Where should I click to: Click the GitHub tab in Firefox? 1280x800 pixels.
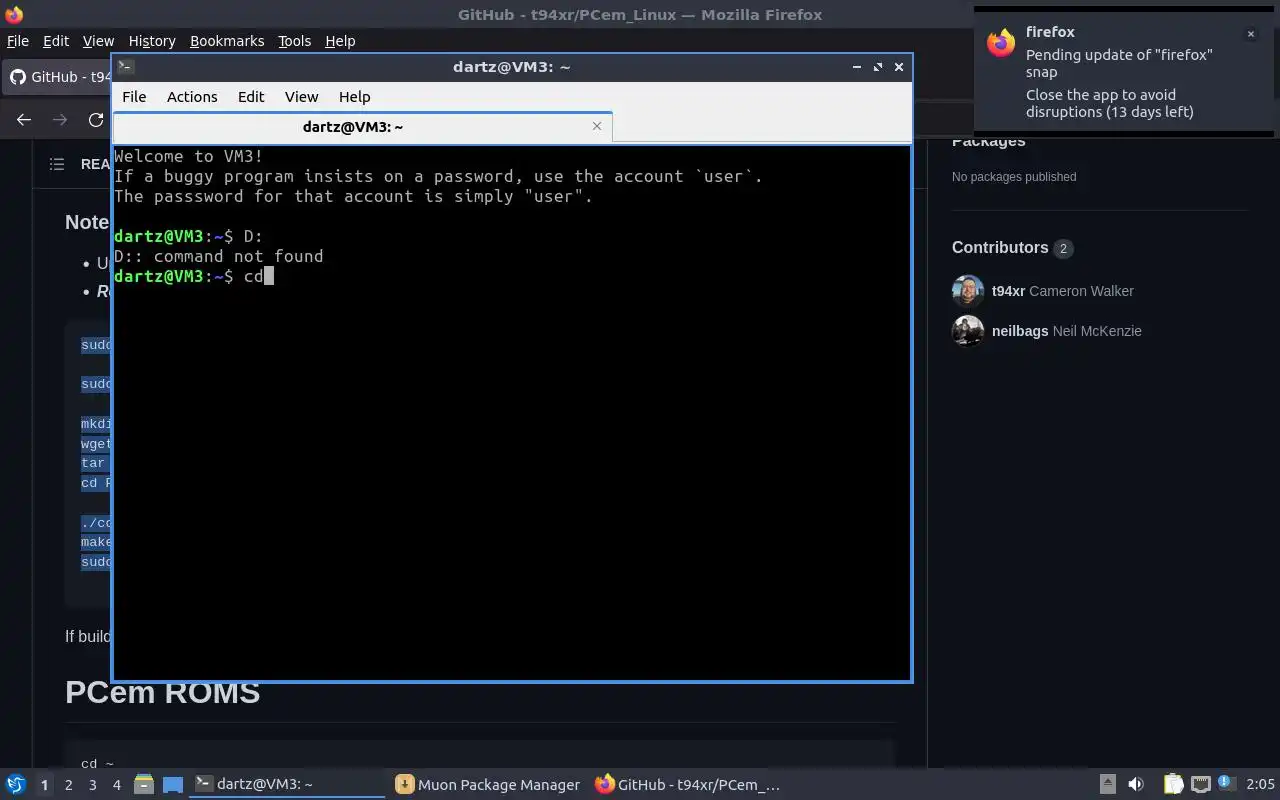click(58, 77)
